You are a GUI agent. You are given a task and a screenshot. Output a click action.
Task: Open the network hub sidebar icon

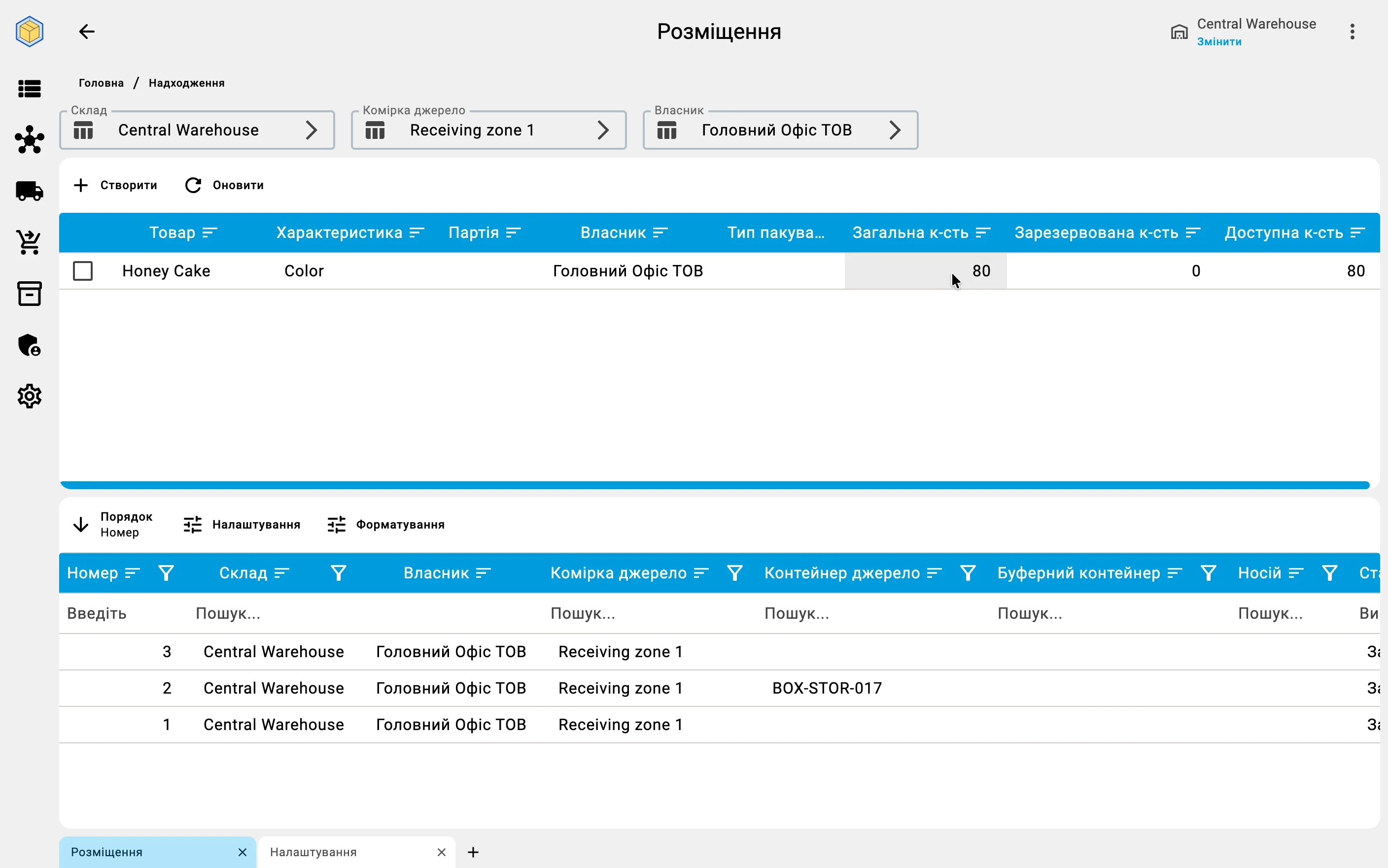[29, 139]
